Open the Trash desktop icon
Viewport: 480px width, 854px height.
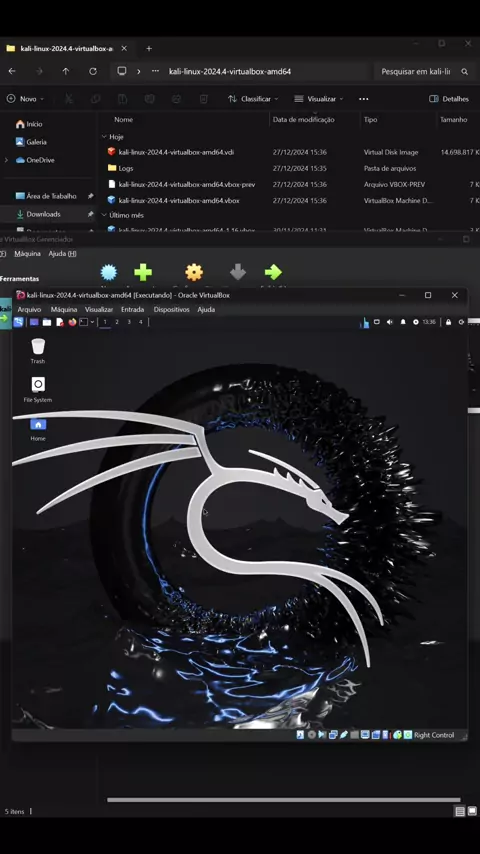pyautogui.click(x=38, y=351)
